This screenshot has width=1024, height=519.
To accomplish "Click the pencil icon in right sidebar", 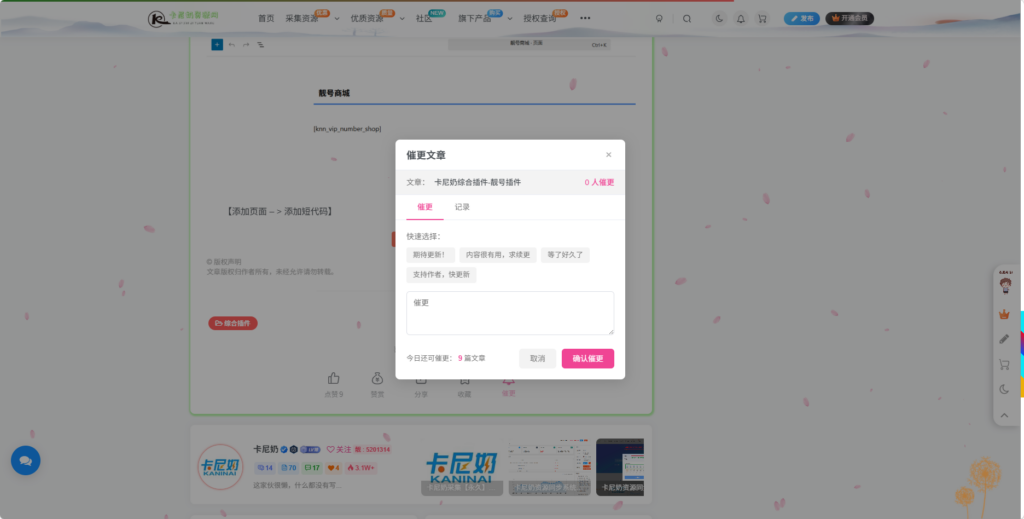I will pos(1004,339).
